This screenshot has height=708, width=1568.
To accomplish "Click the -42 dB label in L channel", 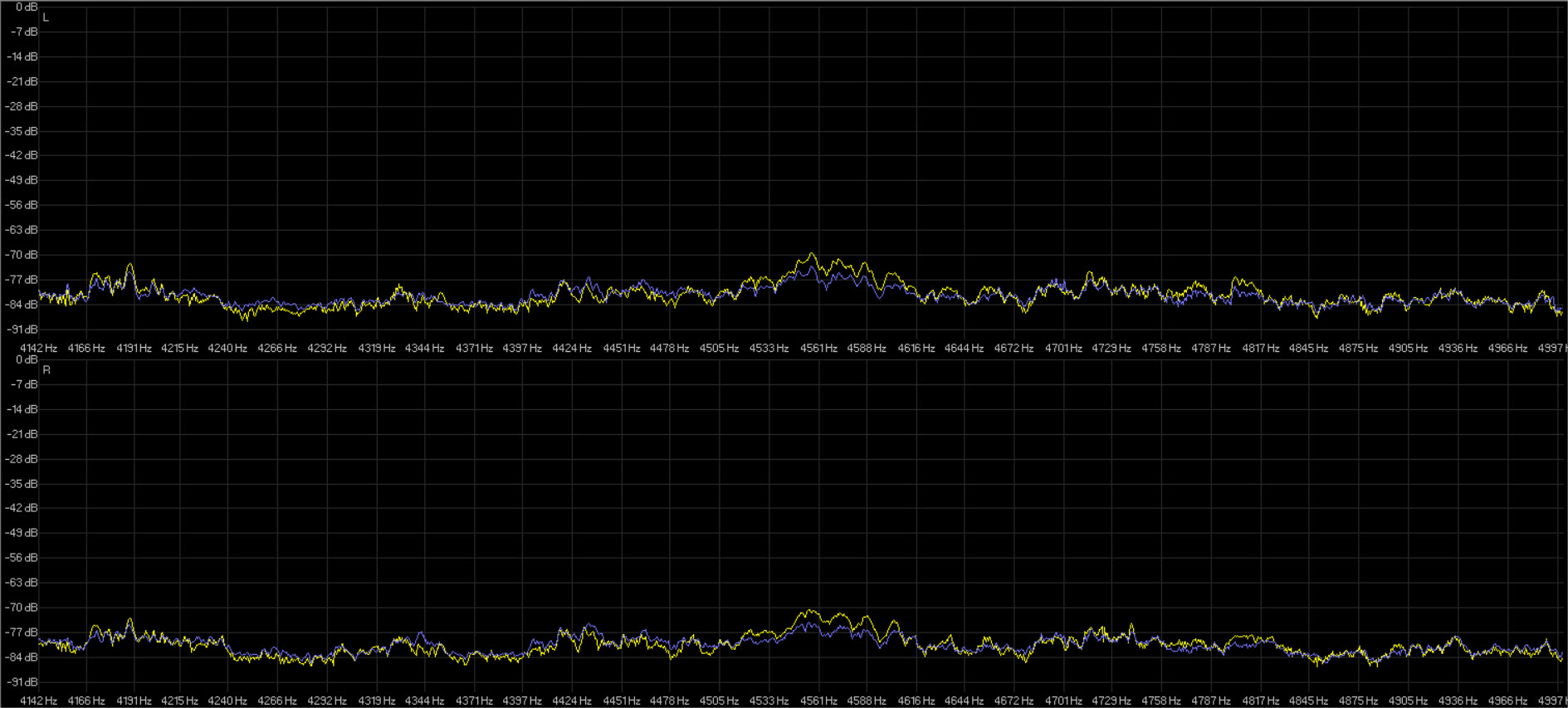I will point(22,156).
